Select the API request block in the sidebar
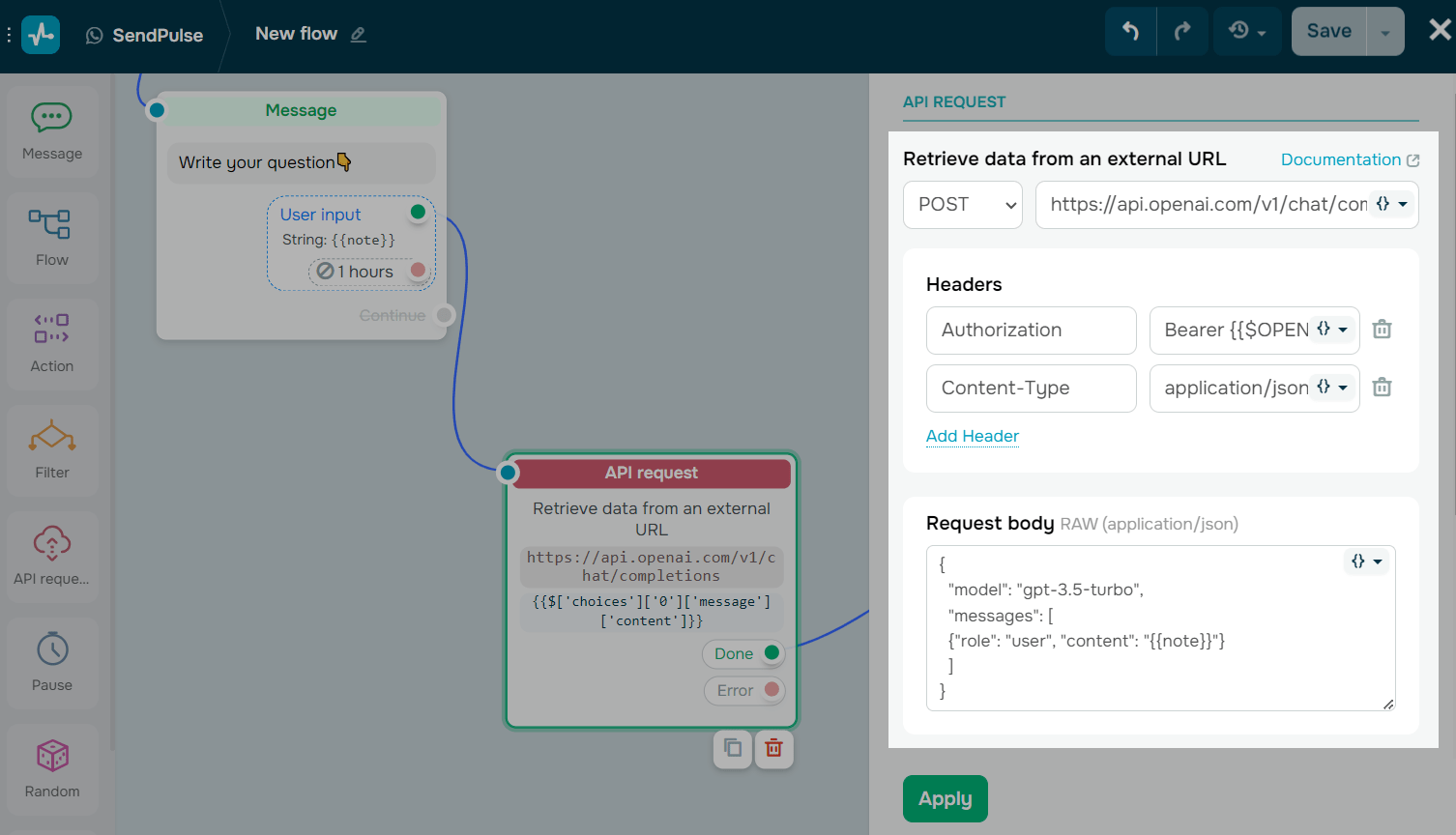The width and height of the screenshot is (1456, 835). click(x=51, y=556)
